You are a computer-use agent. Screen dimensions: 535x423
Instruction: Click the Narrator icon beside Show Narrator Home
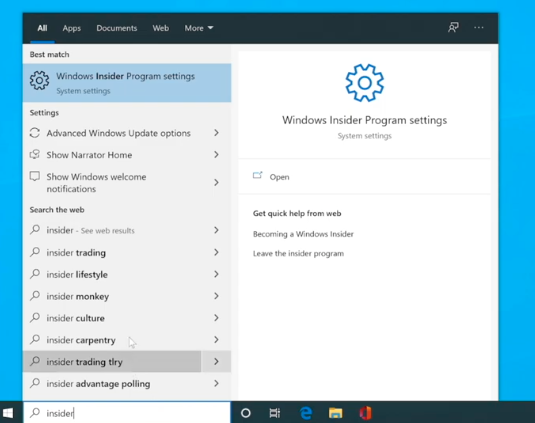35,155
